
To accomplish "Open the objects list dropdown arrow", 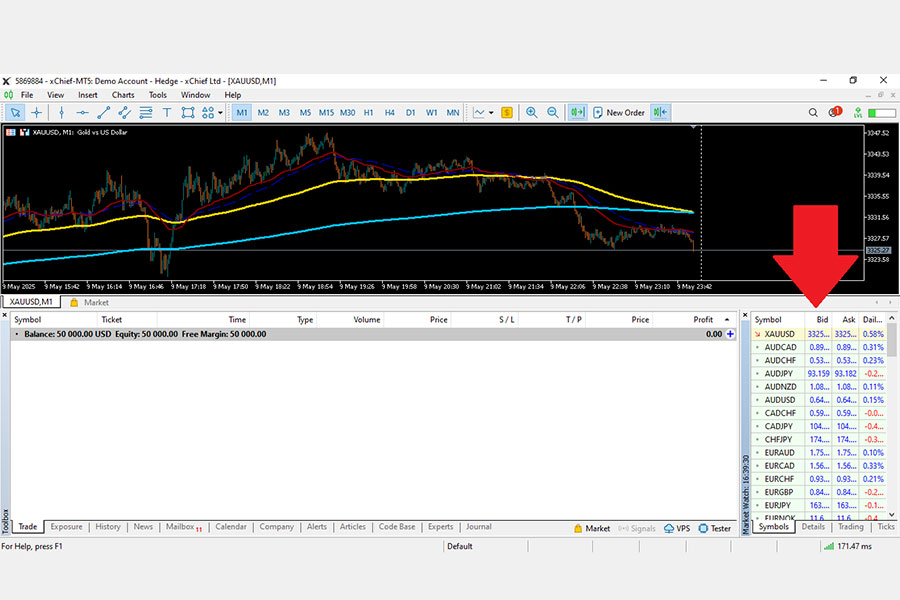I will tap(220, 113).
